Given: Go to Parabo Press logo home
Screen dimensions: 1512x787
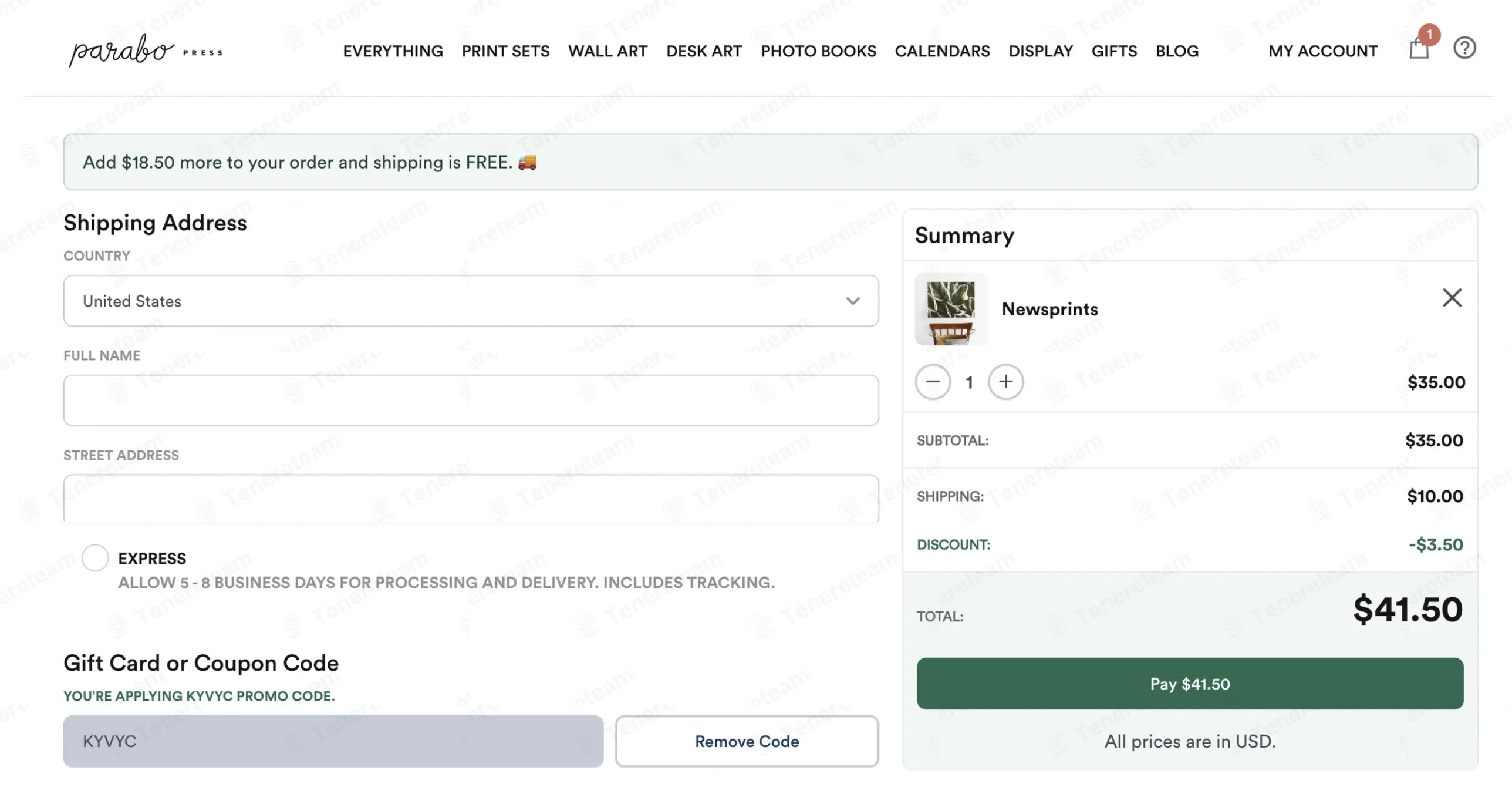Looking at the screenshot, I should click(x=146, y=51).
